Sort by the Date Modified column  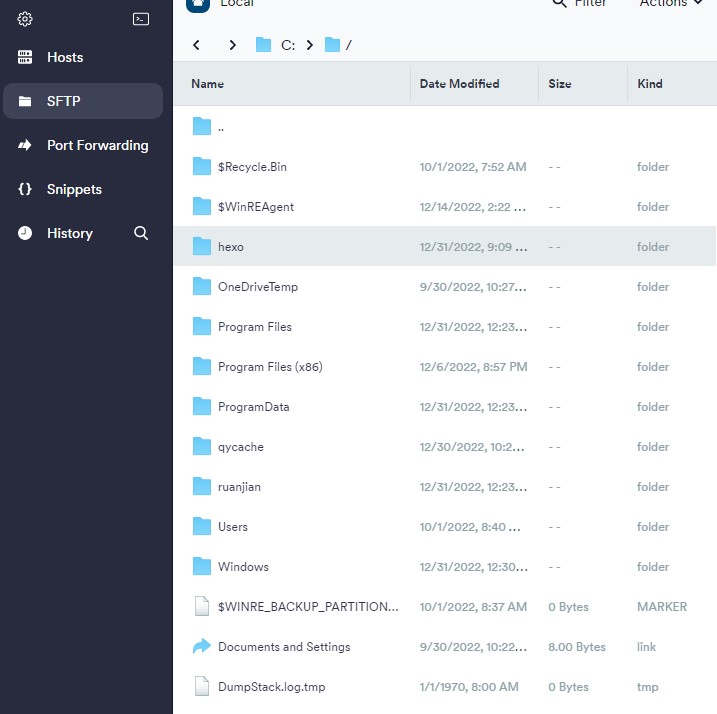point(459,84)
